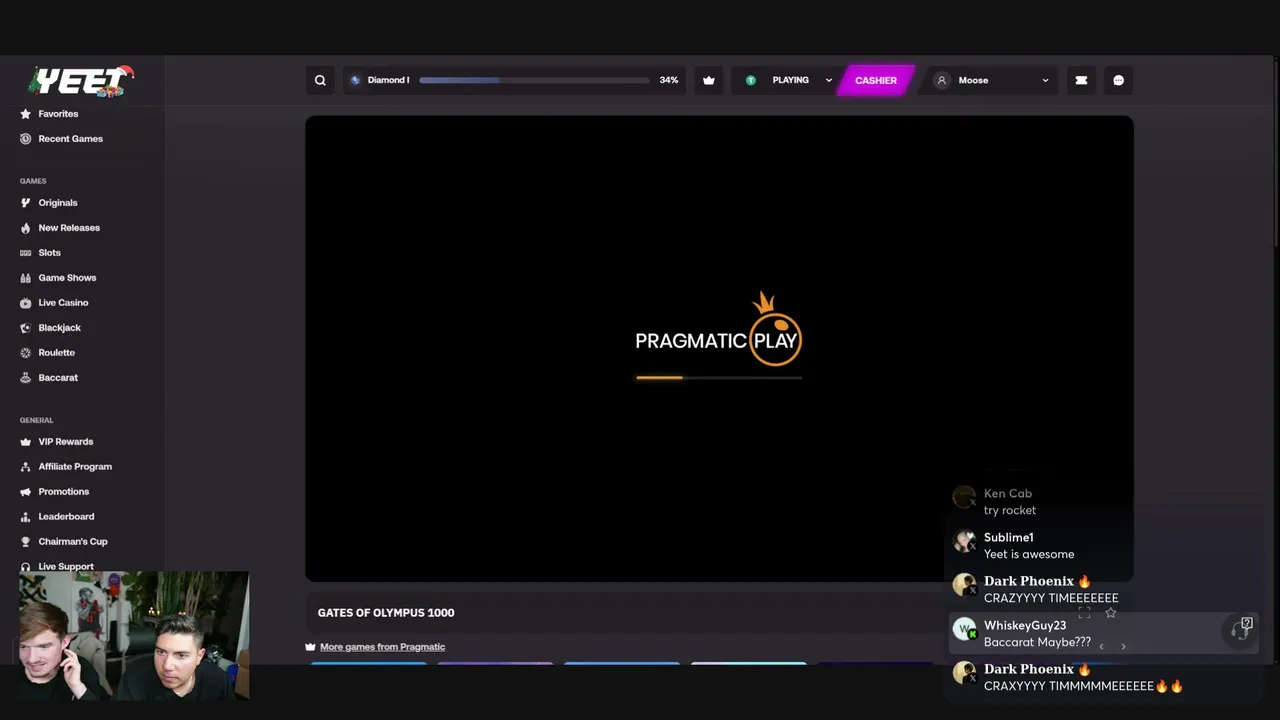Open the chat bubble icon

pyautogui.click(x=1119, y=80)
